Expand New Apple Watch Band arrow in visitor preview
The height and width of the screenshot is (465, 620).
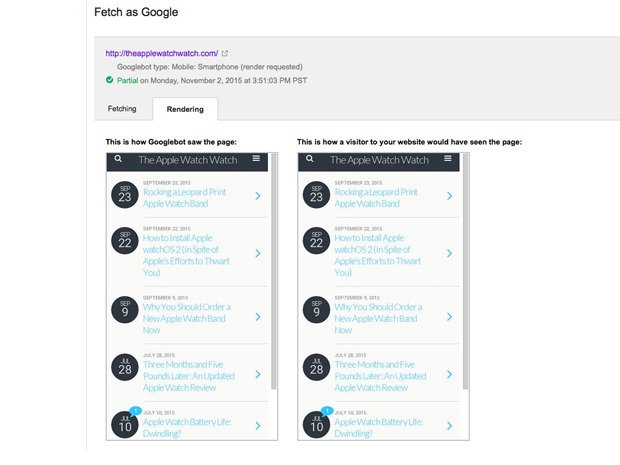448,316
